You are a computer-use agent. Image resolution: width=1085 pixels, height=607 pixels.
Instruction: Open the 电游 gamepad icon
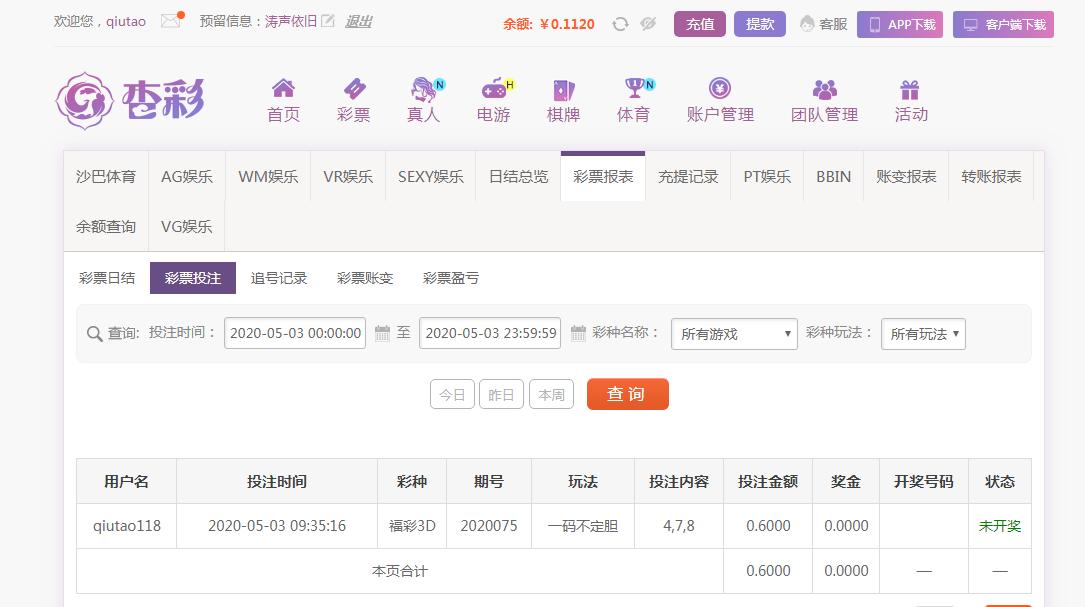tap(493, 89)
